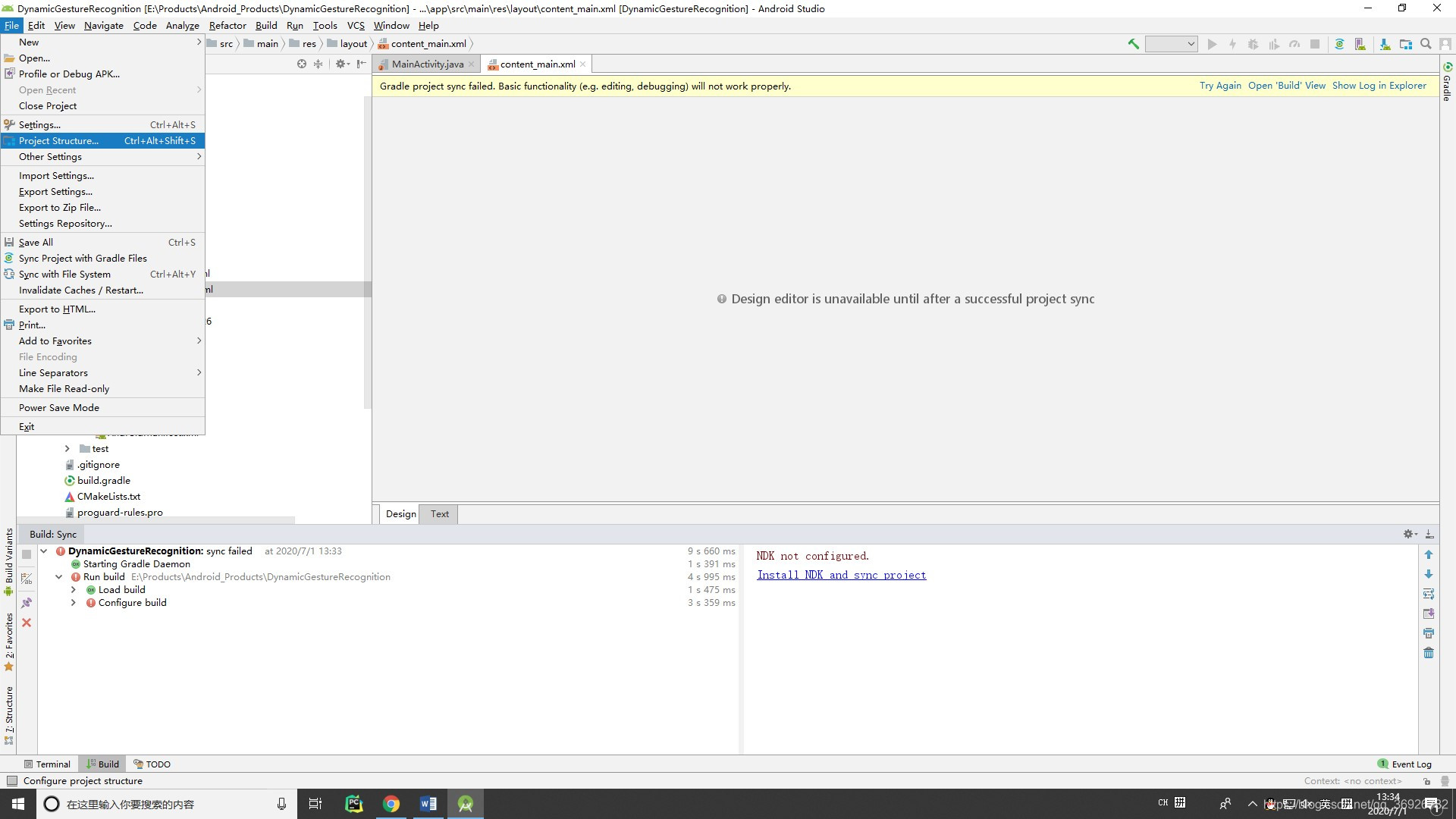Click the toggle view icon in the Build panel
The width and height of the screenshot is (1456, 819).
tap(27, 579)
